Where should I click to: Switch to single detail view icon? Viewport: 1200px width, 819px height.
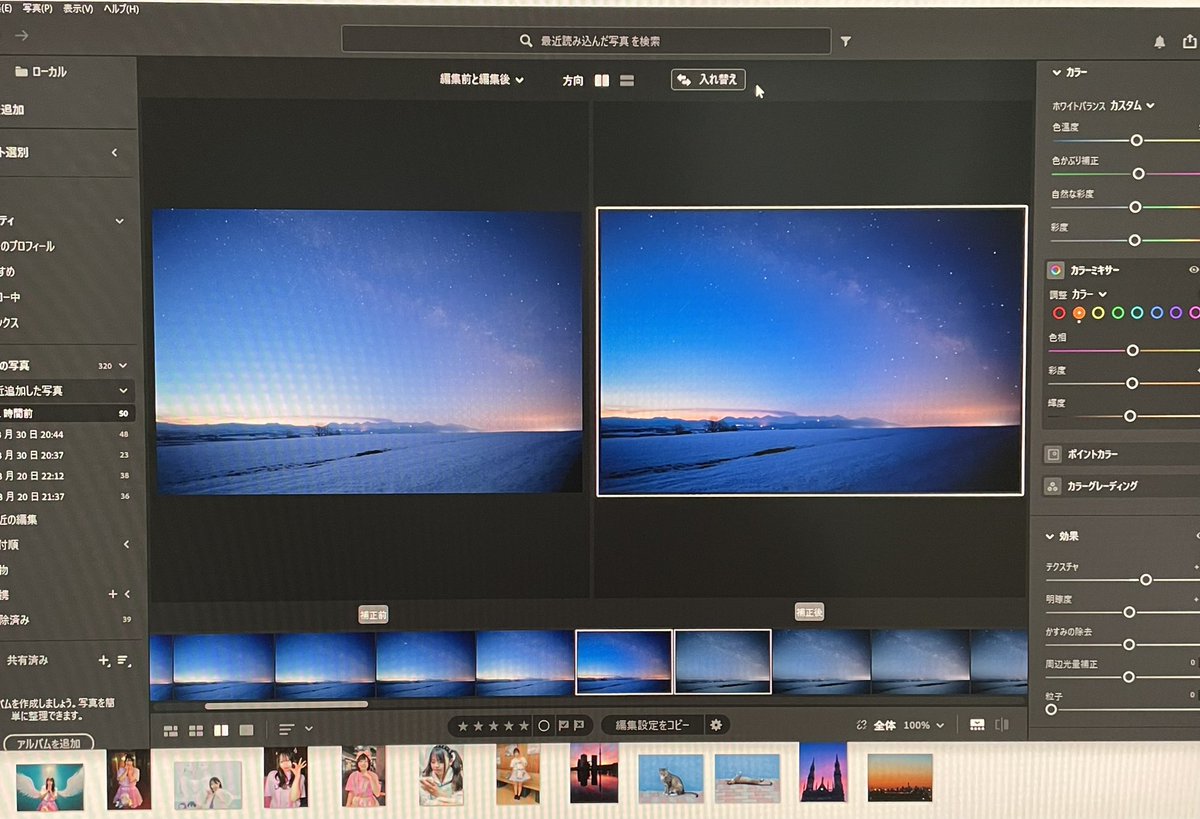coord(246,730)
